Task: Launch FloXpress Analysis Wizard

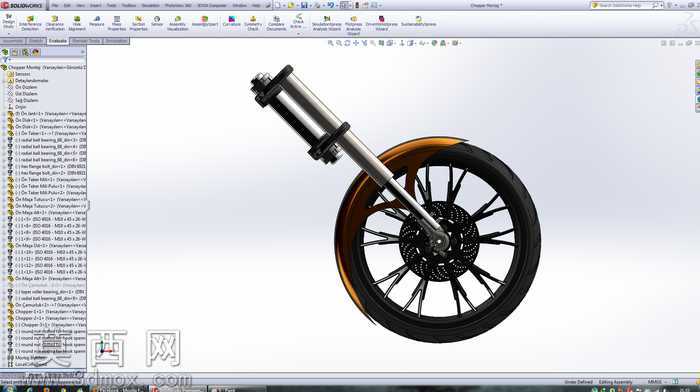Action: (x=353, y=25)
